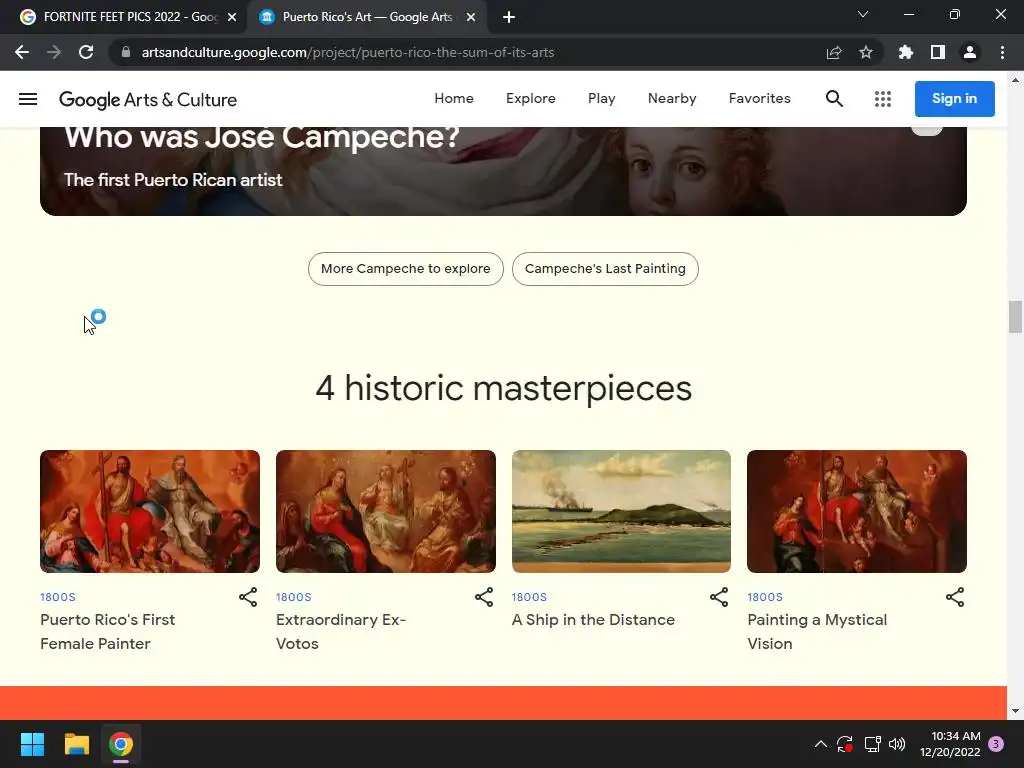Open the search magnifier icon
The height and width of the screenshot is (768, 1024).
[834, 99]
